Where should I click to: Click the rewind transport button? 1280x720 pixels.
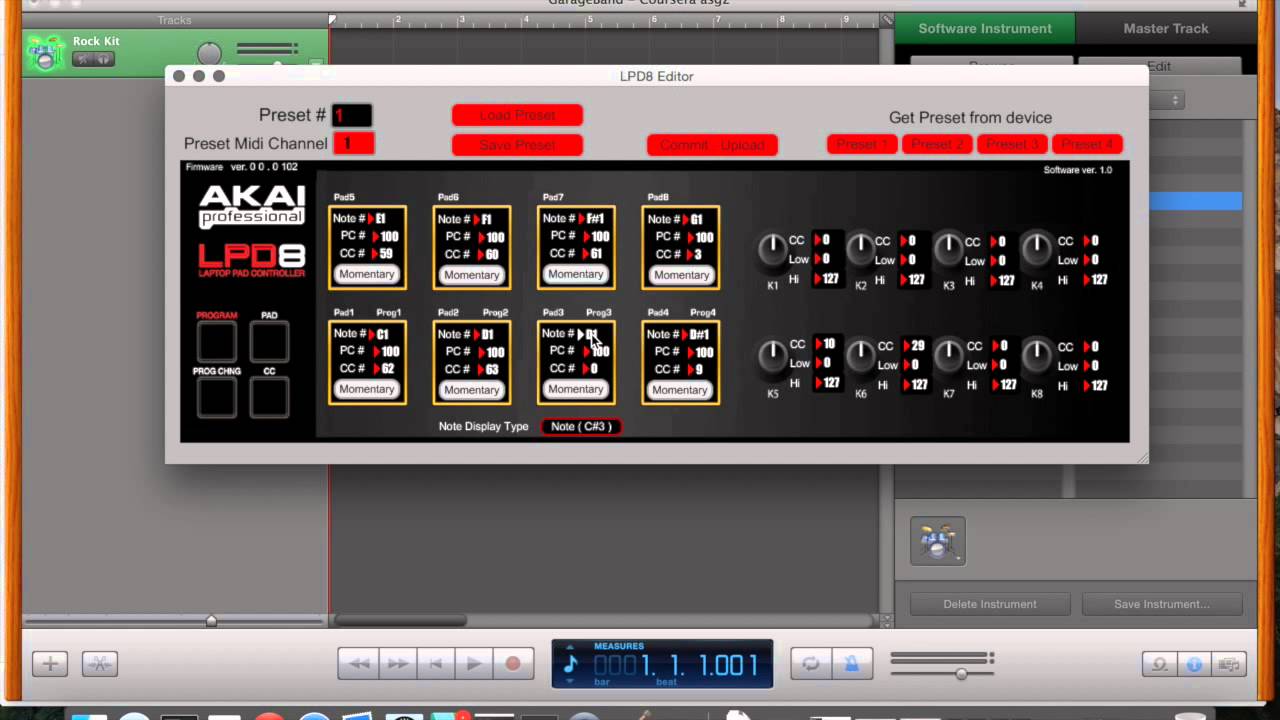click(x=358, y=663)
